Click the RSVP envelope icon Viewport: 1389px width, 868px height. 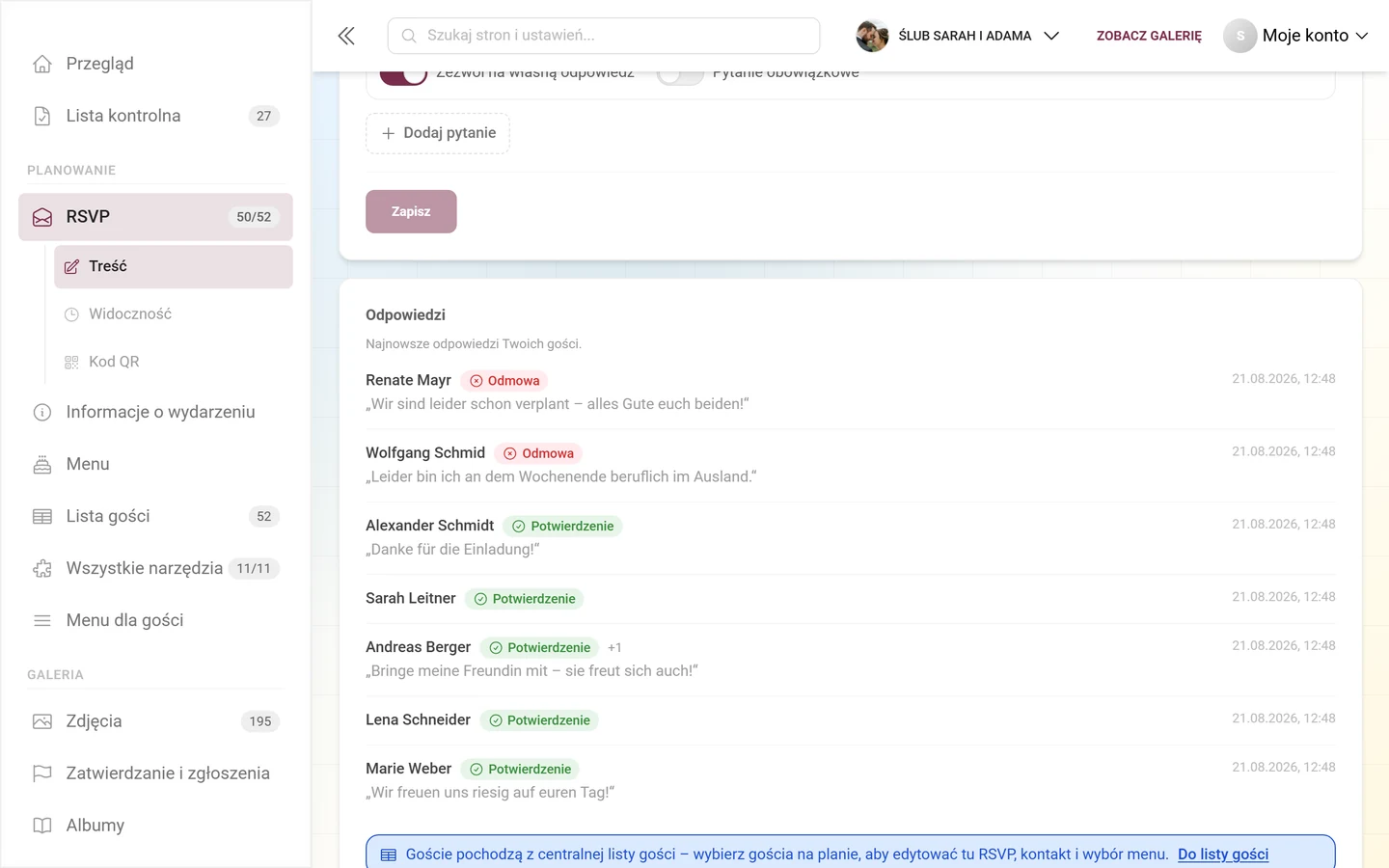(42, 217)
